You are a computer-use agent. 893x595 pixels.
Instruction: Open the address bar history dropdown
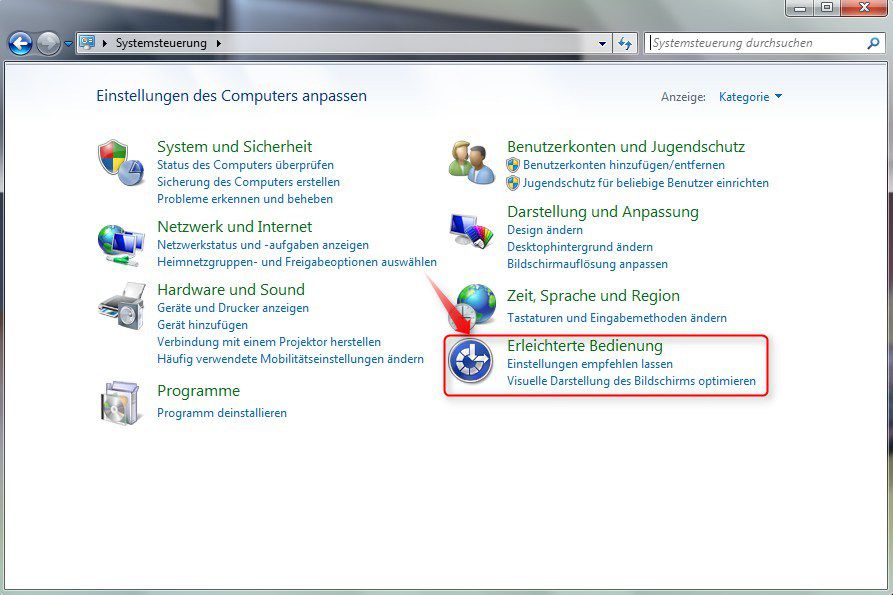(x=601, y=43)
